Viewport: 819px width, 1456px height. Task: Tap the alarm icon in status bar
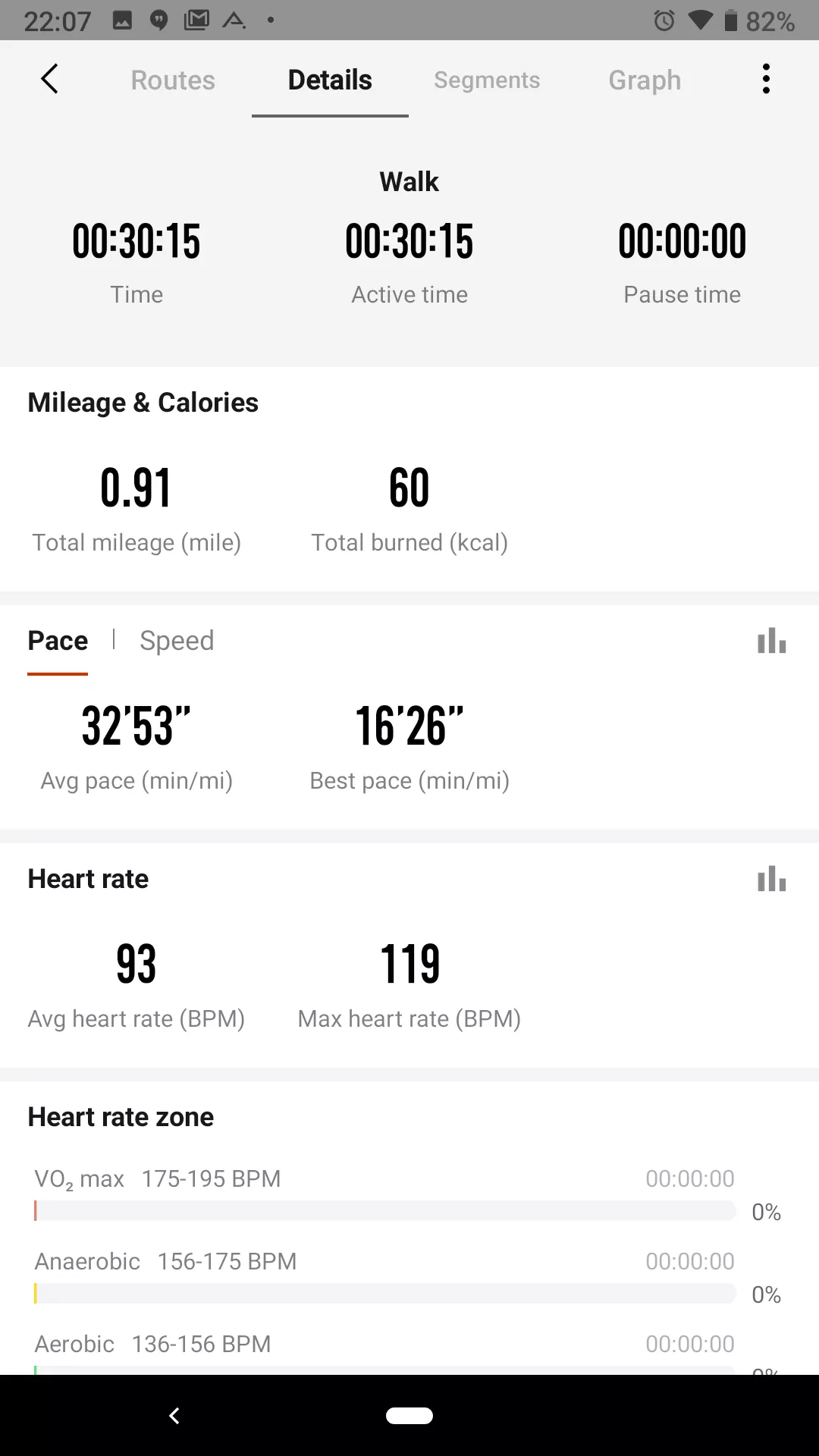(664, 20)
